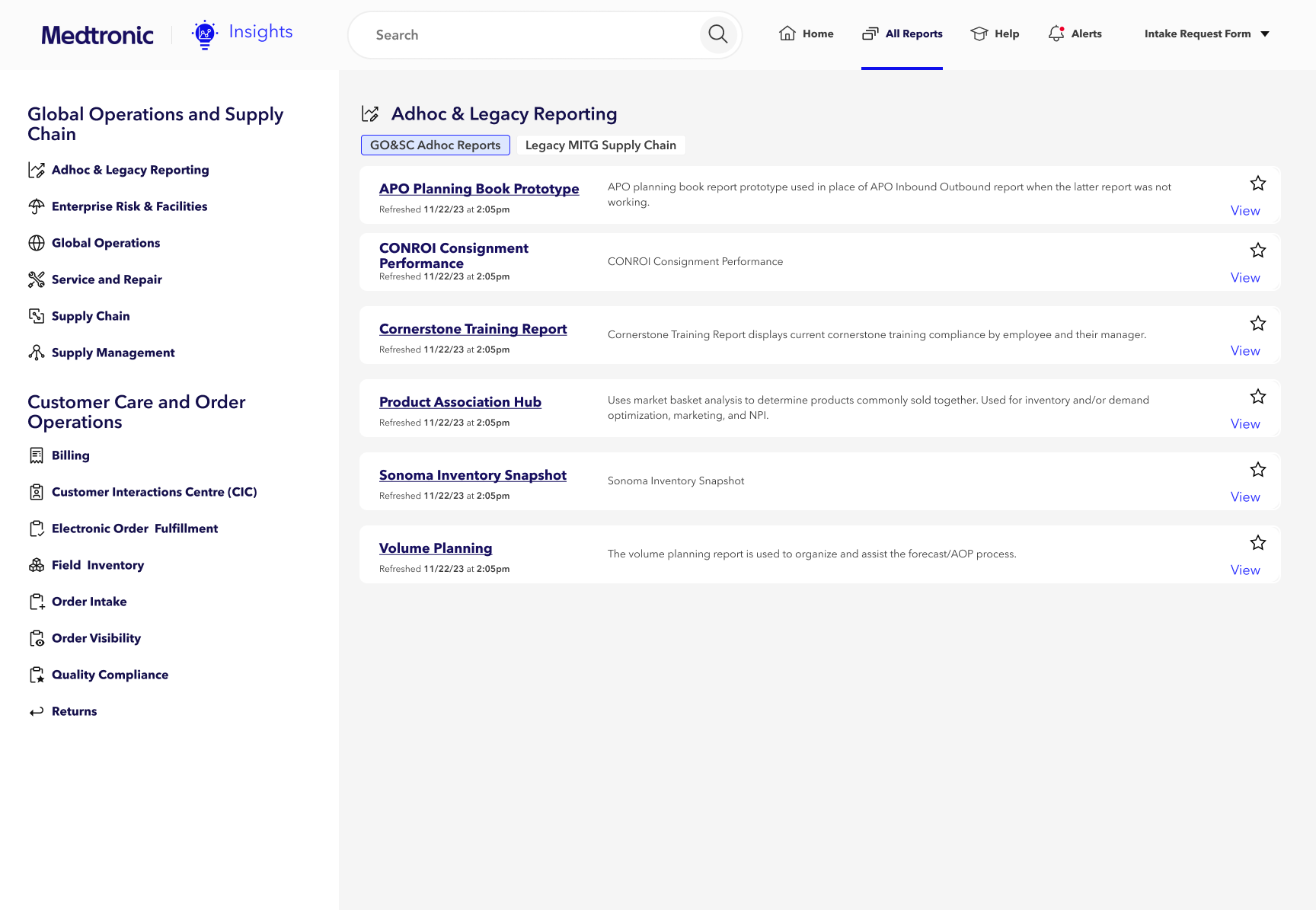Click the Billing receipt icon
Viewport: 1316px width, 910px height.
37,455
